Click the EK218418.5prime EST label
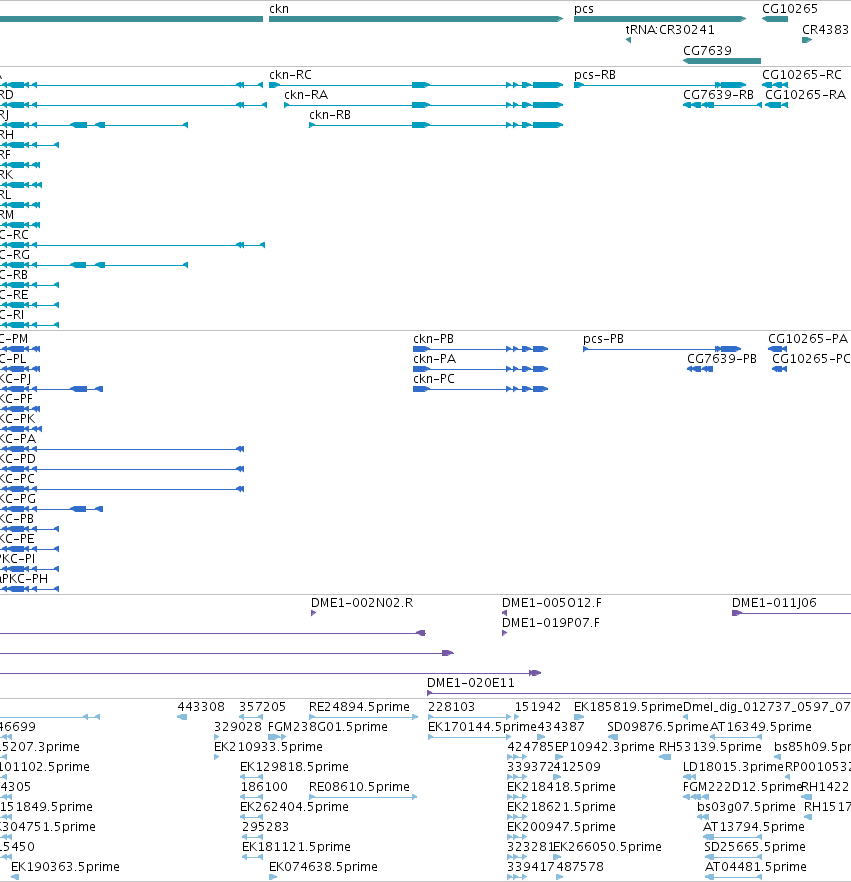 (561, 787)
